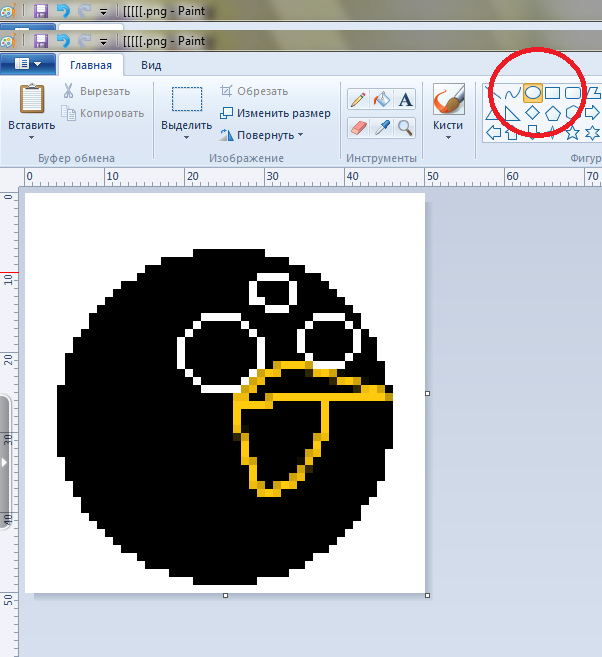Choose the Right triangle shape
602x657 pixels.
[x=512, y=113]
